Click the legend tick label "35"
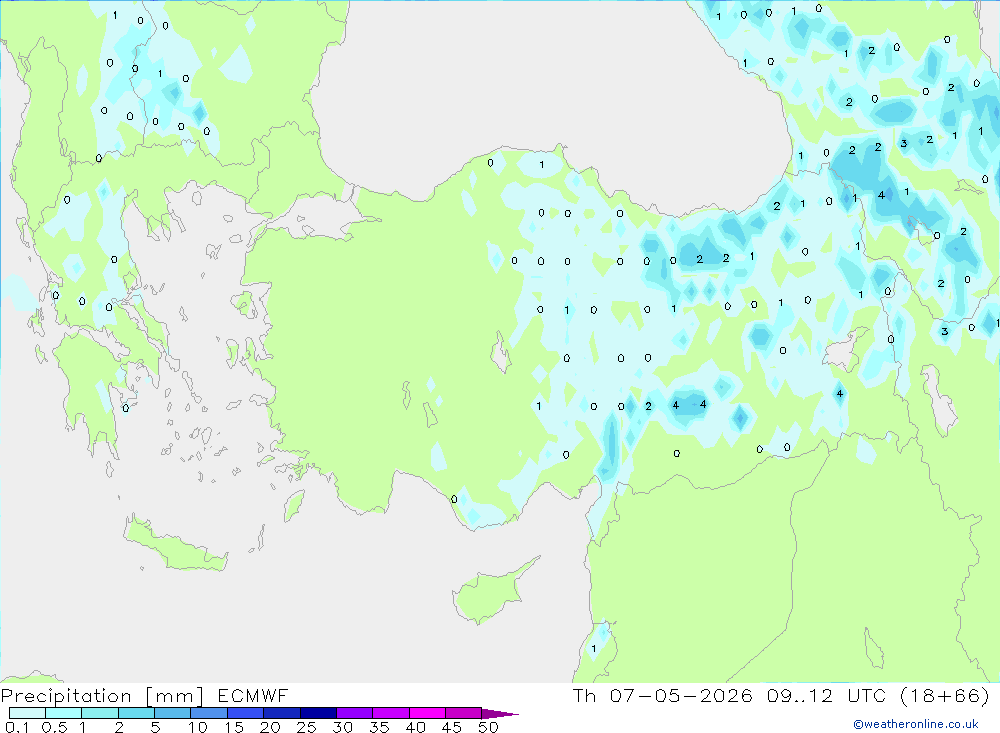Image resolution: width=1000 pixels, height=733 pixels. (379, 727)
